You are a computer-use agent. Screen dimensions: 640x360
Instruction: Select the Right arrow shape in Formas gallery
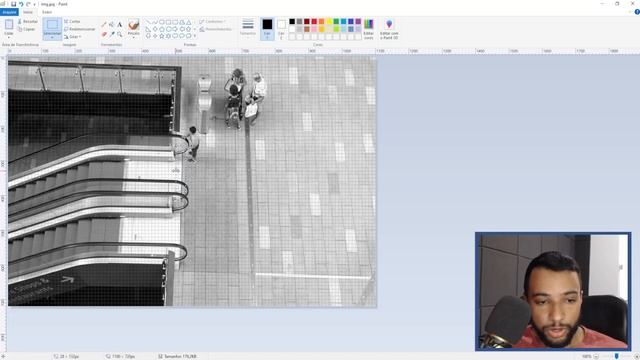click(x=175, y=29)
